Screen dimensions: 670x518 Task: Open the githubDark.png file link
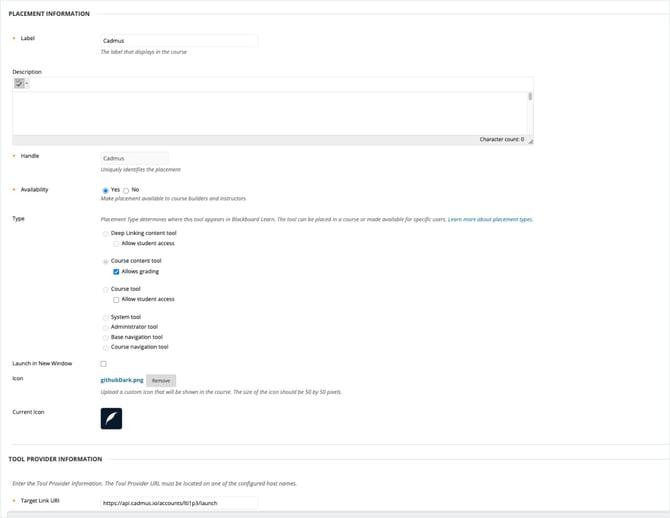click(x=122, y=380)
